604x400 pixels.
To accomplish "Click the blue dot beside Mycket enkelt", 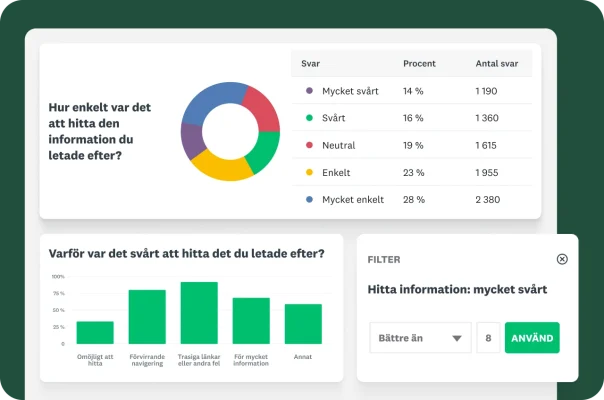I will (x=309, y=199).
